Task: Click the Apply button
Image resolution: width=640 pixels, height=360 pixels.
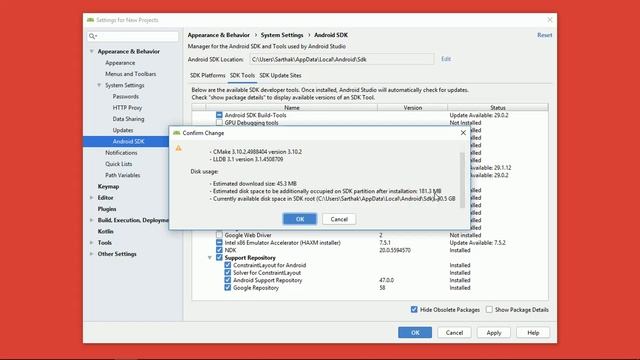Action: [x=493, y=333]
